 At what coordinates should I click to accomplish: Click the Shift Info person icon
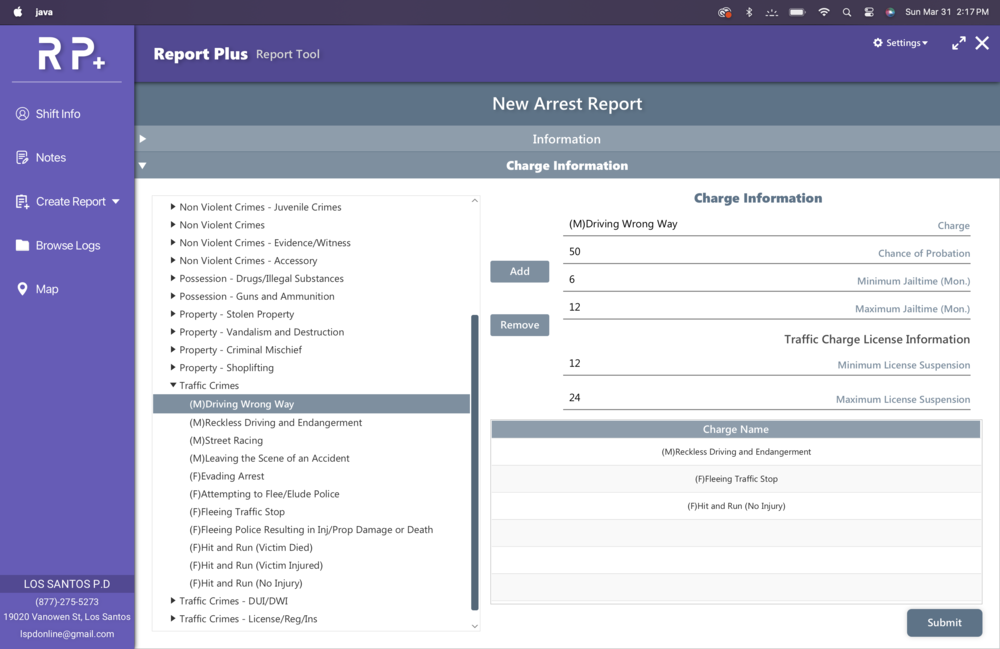point(22,114)
